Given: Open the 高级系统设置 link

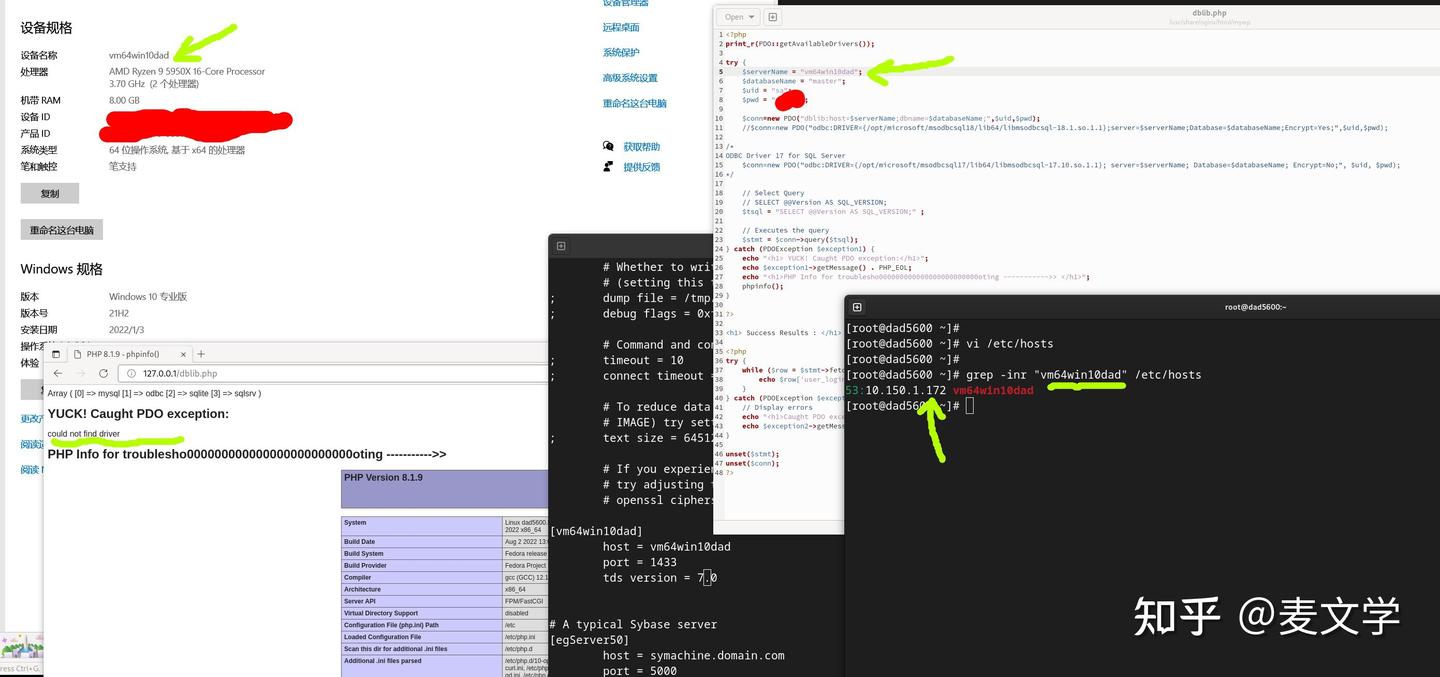Looking at the screenshot, I should pyautogui.click(x=630, y=78).
